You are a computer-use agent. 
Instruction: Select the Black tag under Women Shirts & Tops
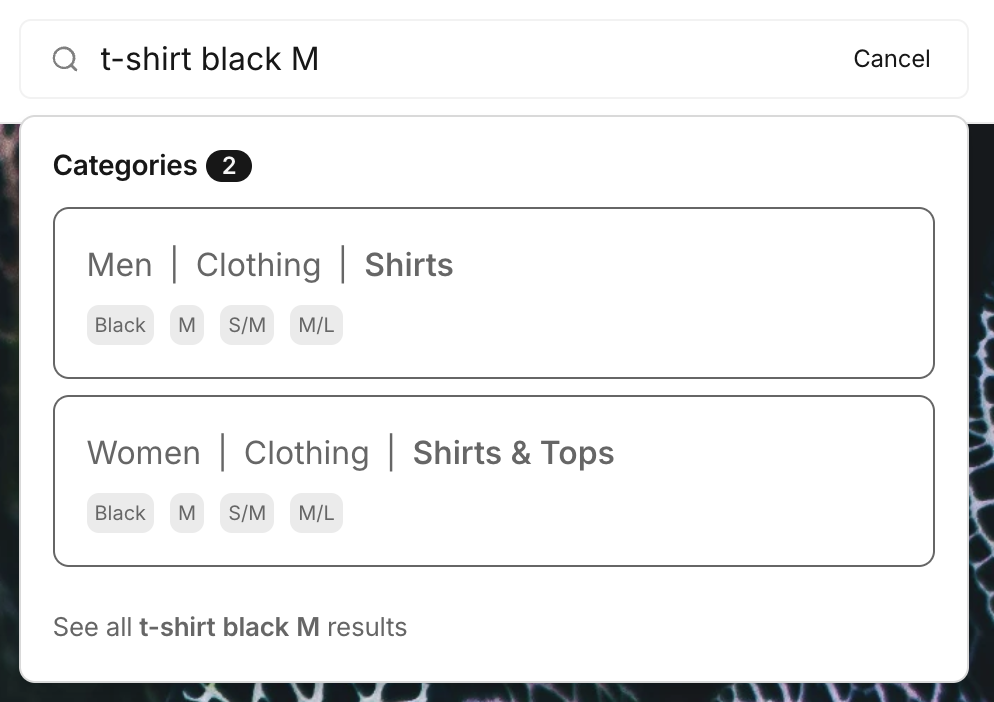(120, 514)
